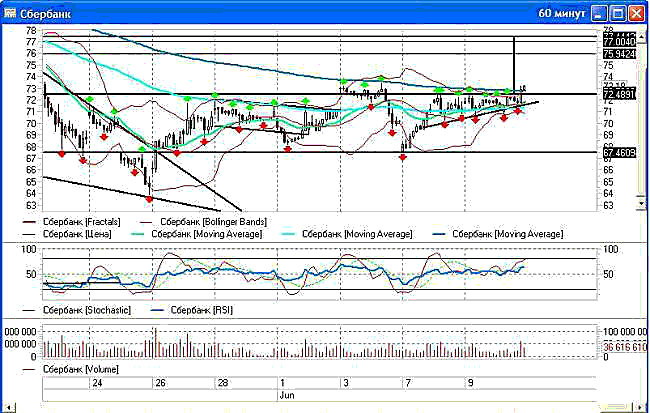650x413 pixels.
Task: Minimize the Сбербанк chart window
Action: pyautogui.click(x=599, y=14)
